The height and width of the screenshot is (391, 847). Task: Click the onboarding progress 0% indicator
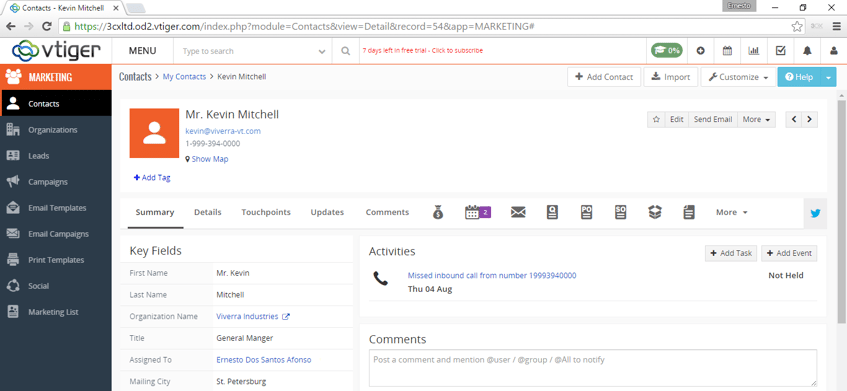[x=667, y=51]
